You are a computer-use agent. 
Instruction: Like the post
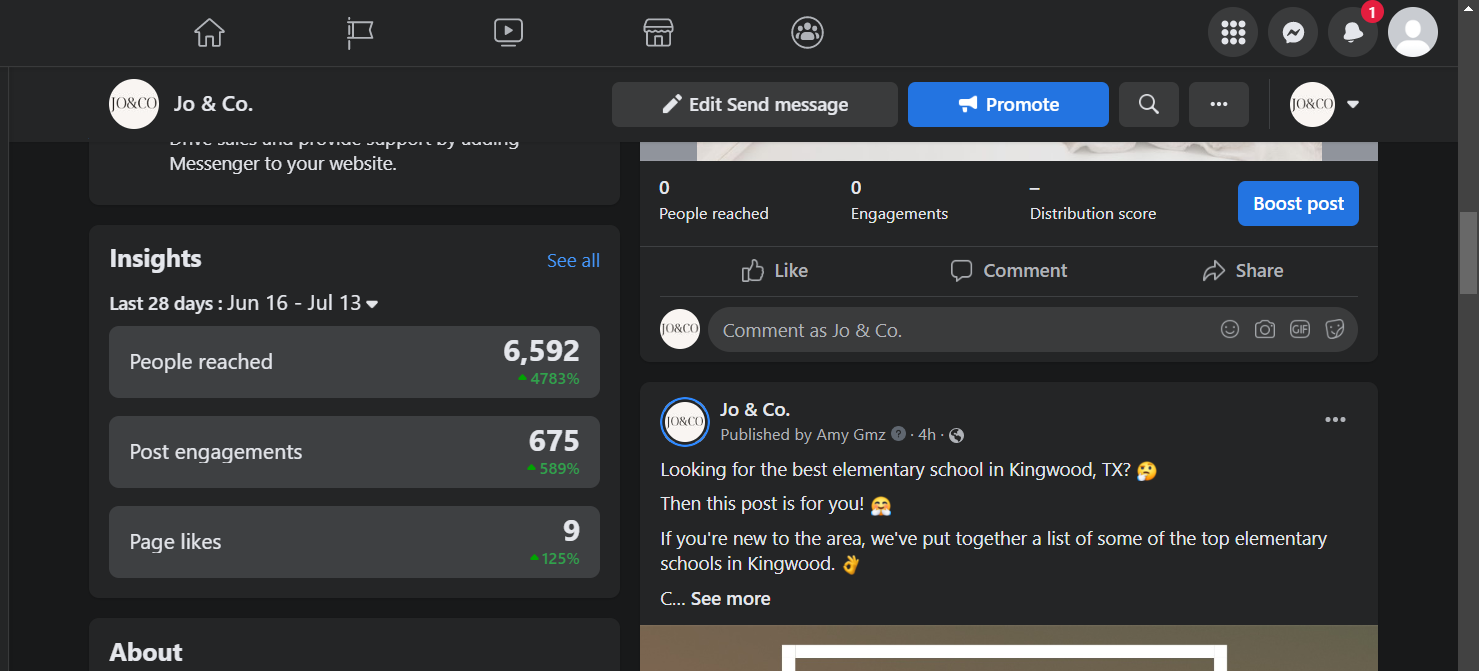click(775, 270)
